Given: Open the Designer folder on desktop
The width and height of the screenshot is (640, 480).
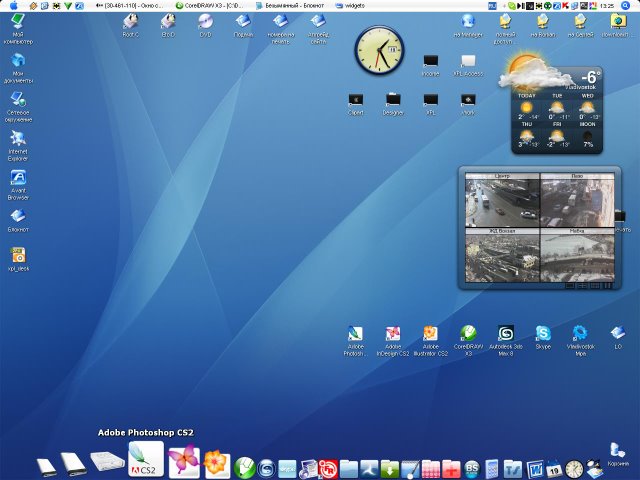Looking at the screenshot, I should coord(393,104).
